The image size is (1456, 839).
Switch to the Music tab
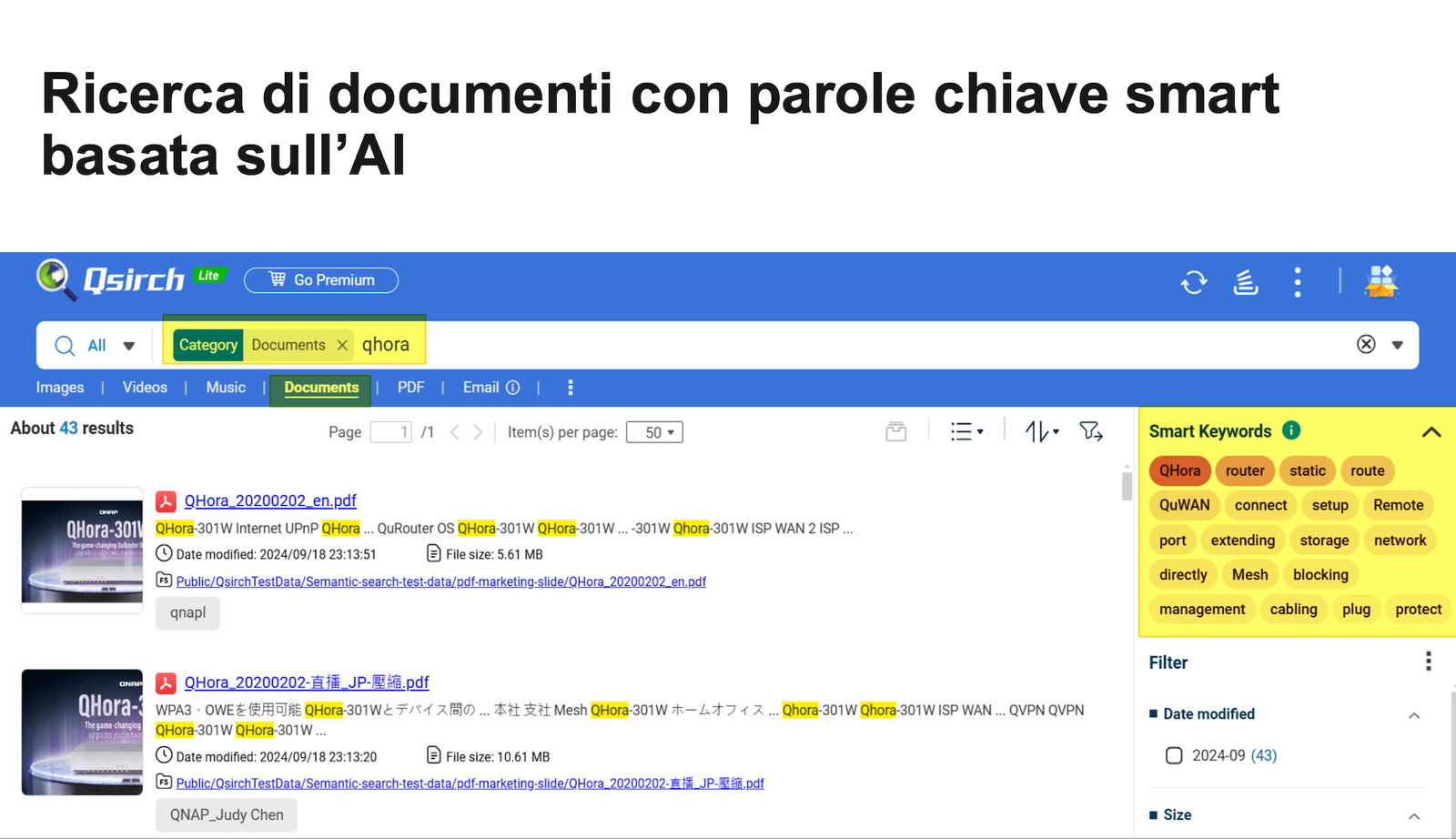coord(226,388)
